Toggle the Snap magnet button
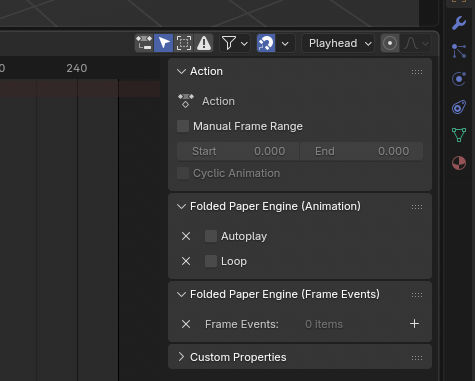Viewport: 475px width, 381px height. point(266,43)
